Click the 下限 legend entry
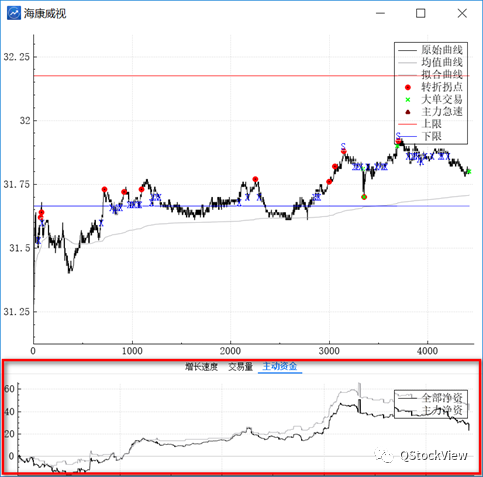 tap(420, 136)
